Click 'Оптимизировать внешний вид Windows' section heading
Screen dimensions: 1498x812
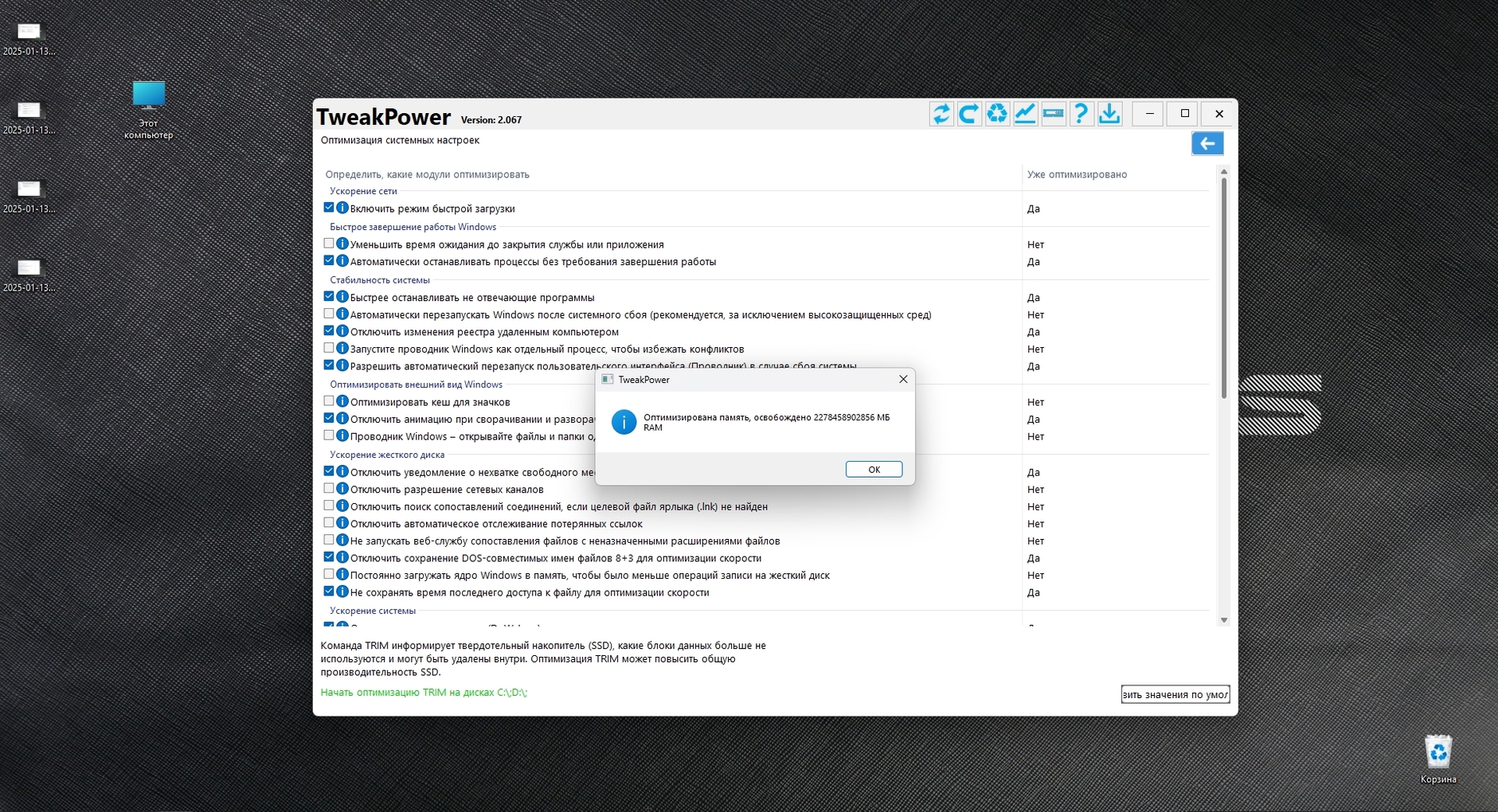point(416,385)
